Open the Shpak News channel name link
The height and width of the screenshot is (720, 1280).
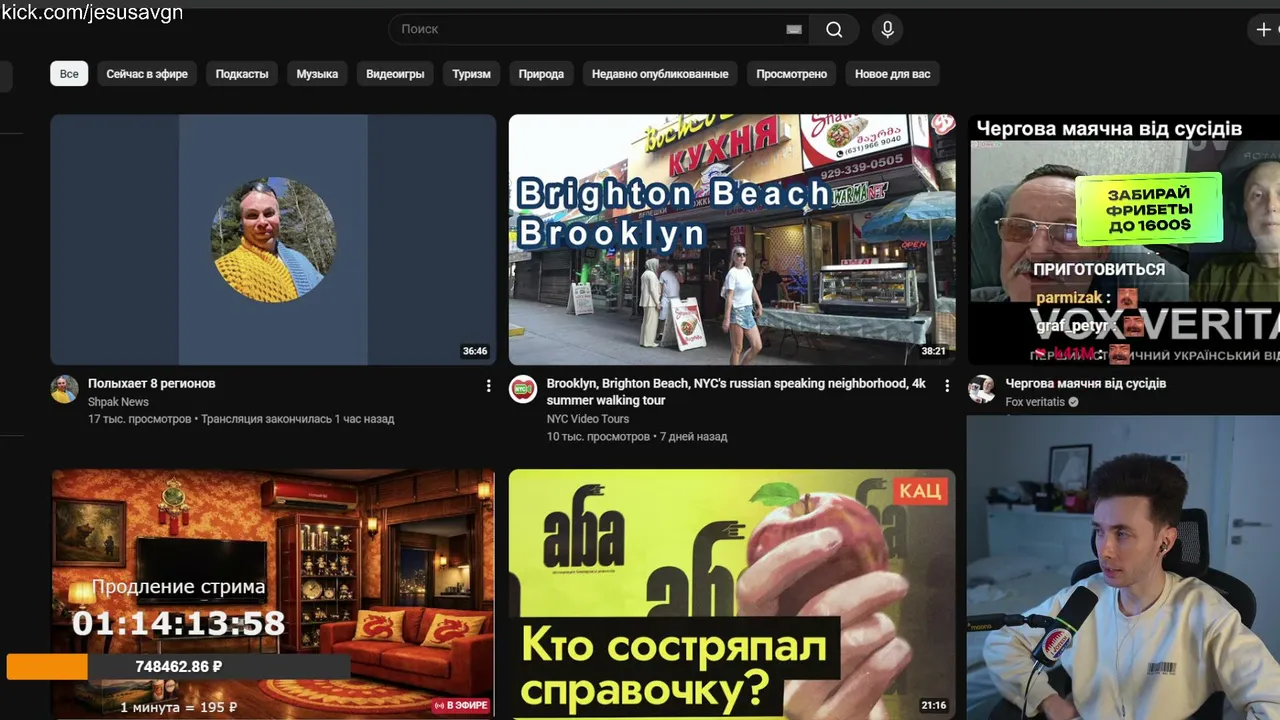pyautogui.click(x=118, y=402)
